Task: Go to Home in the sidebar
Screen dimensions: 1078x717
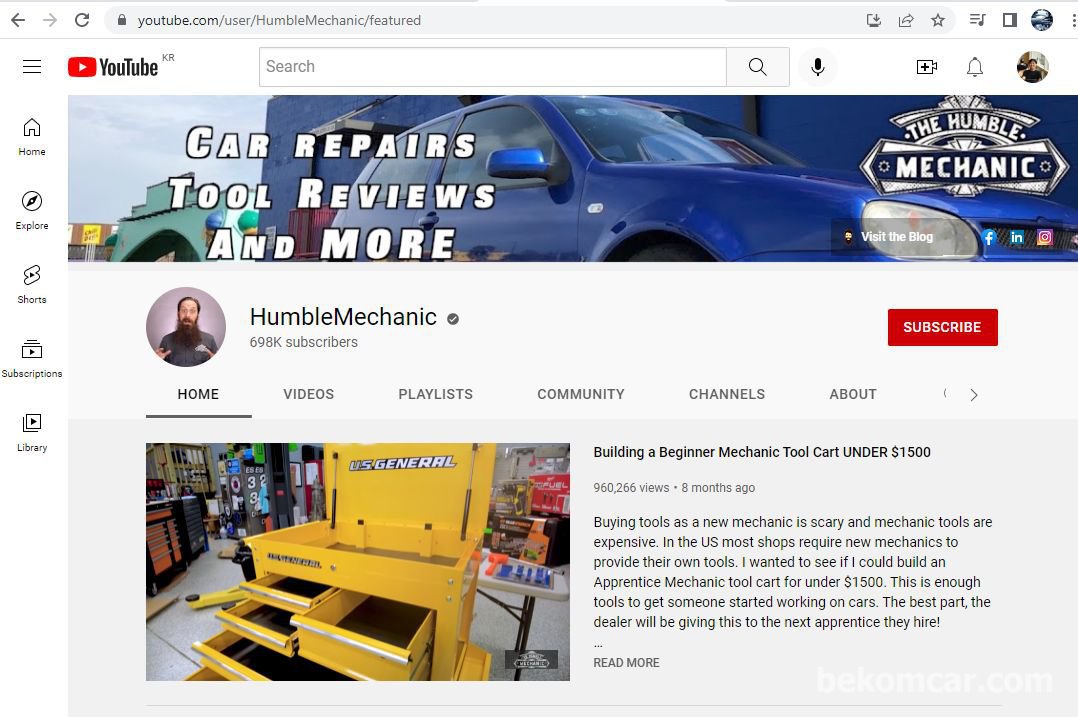Action: click(x=32, y=137)
